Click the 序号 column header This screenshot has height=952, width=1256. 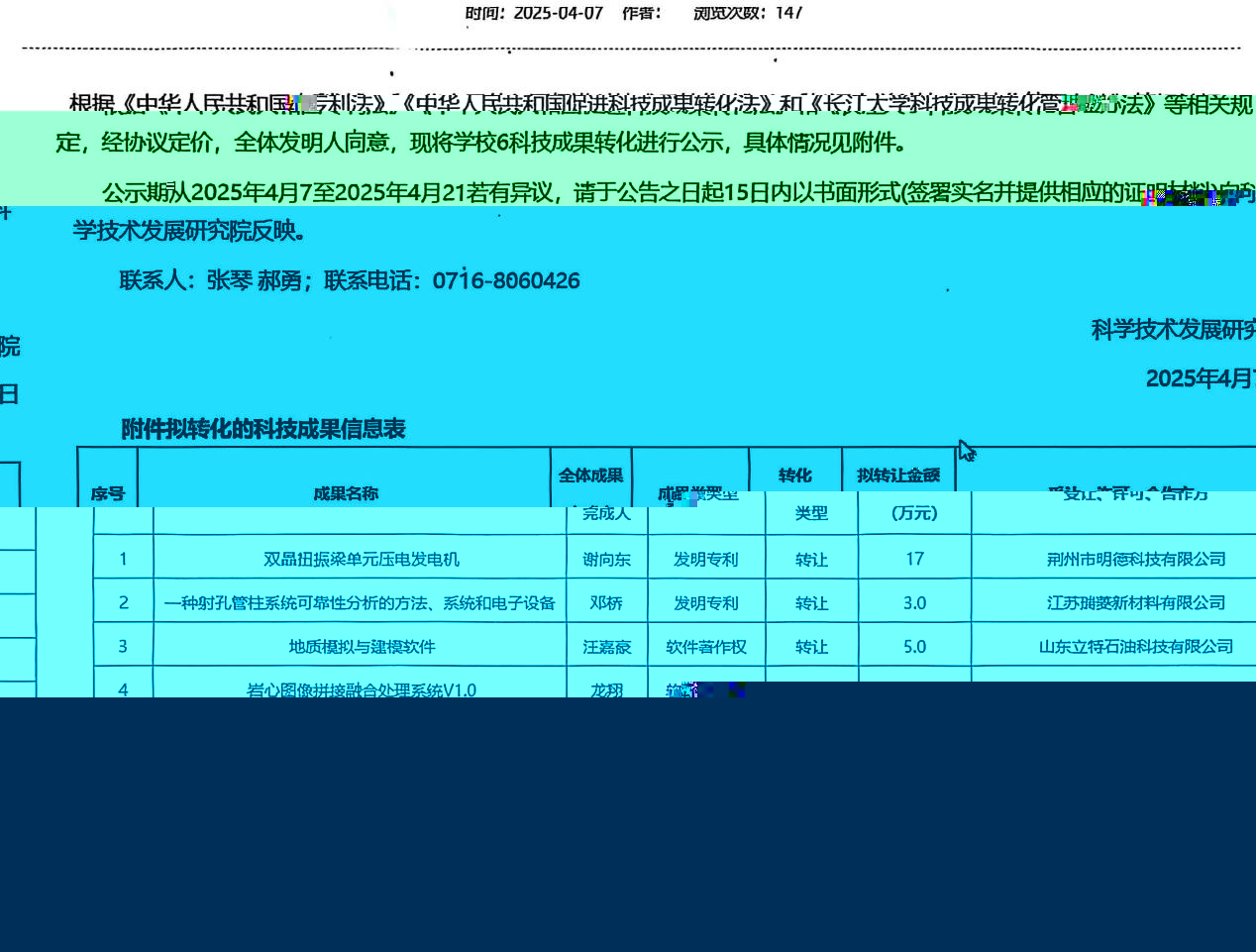tap(108, 492)
